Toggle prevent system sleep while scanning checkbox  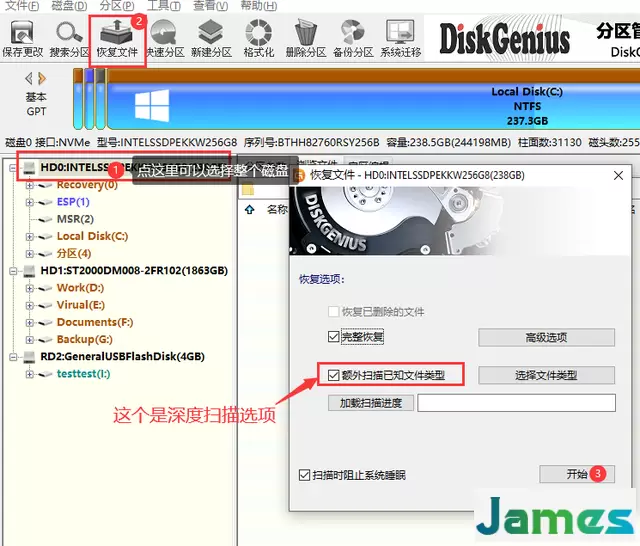tap(304, 475)
